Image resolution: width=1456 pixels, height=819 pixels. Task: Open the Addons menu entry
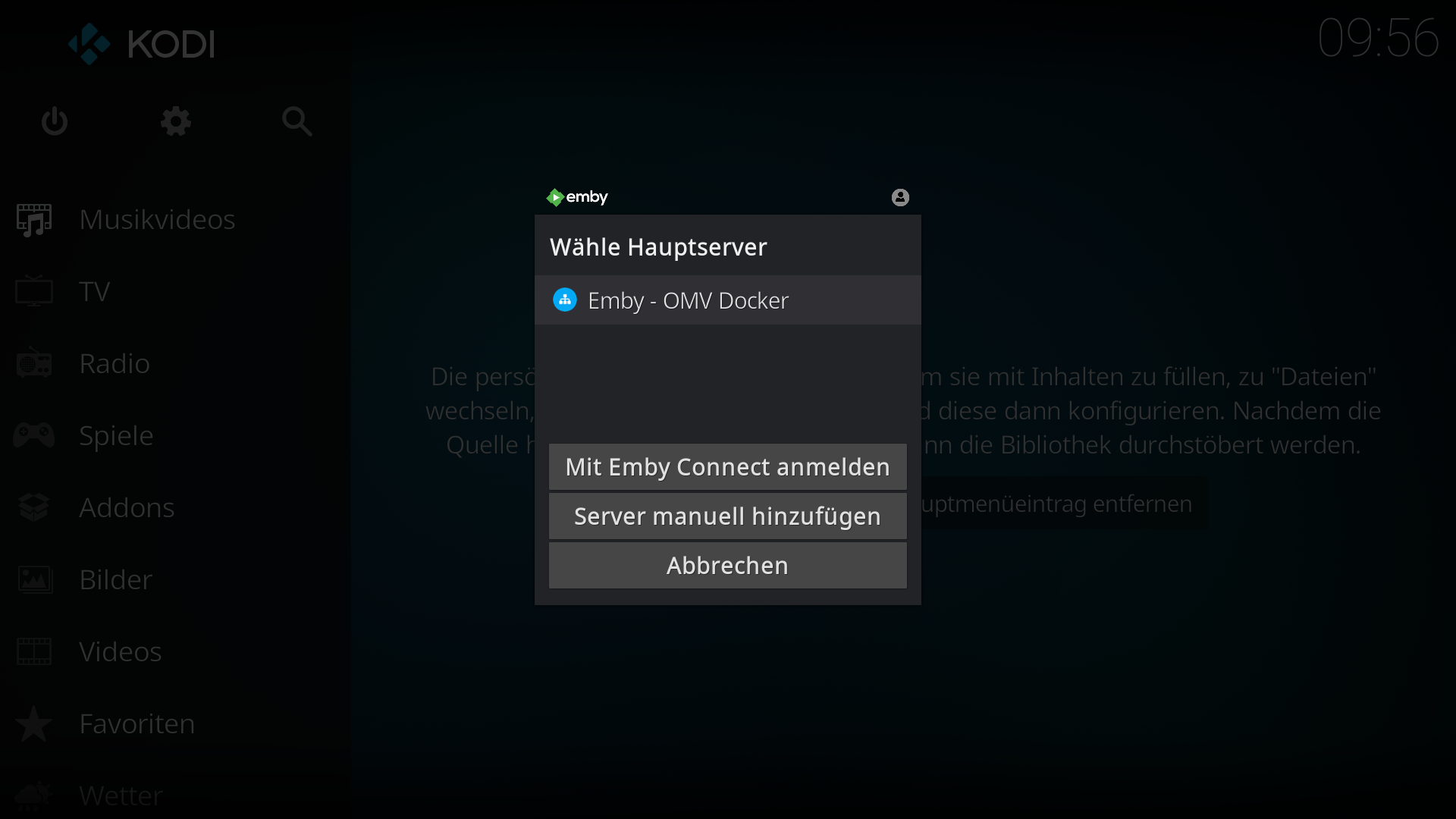pyautogui.click(x=175, y=507)
